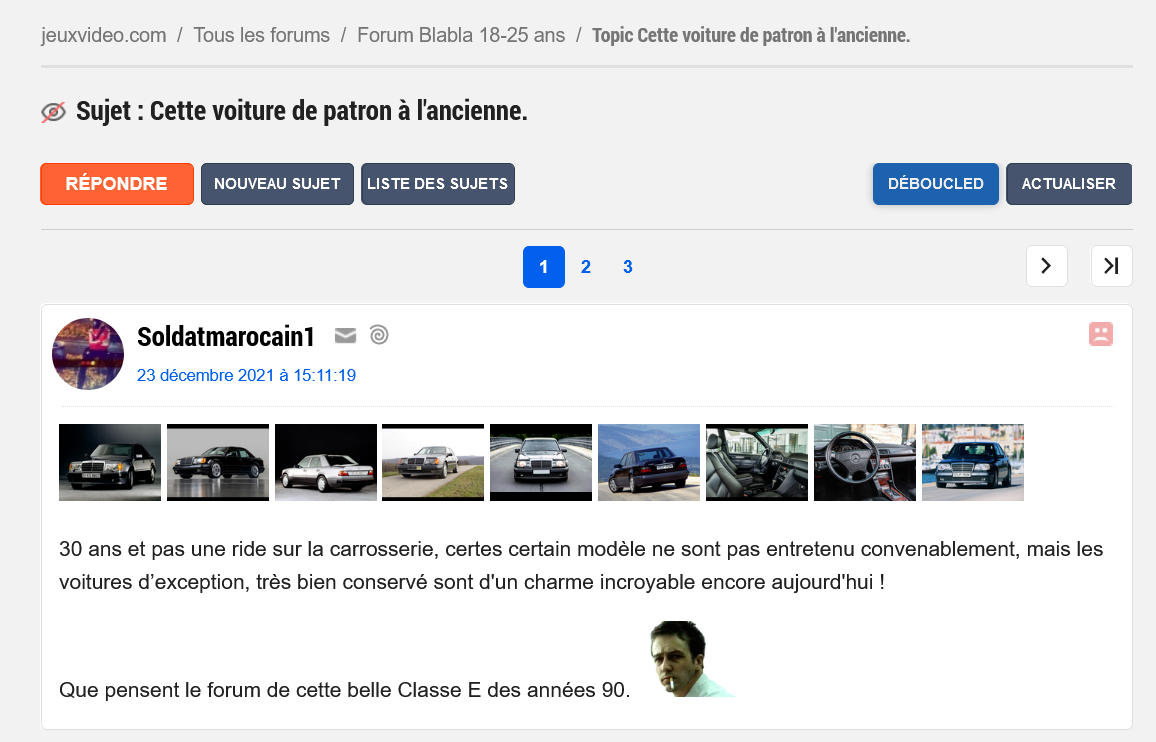Send private message via envelope icon
Screen dimensions: 1156x742
coord(345,336)
